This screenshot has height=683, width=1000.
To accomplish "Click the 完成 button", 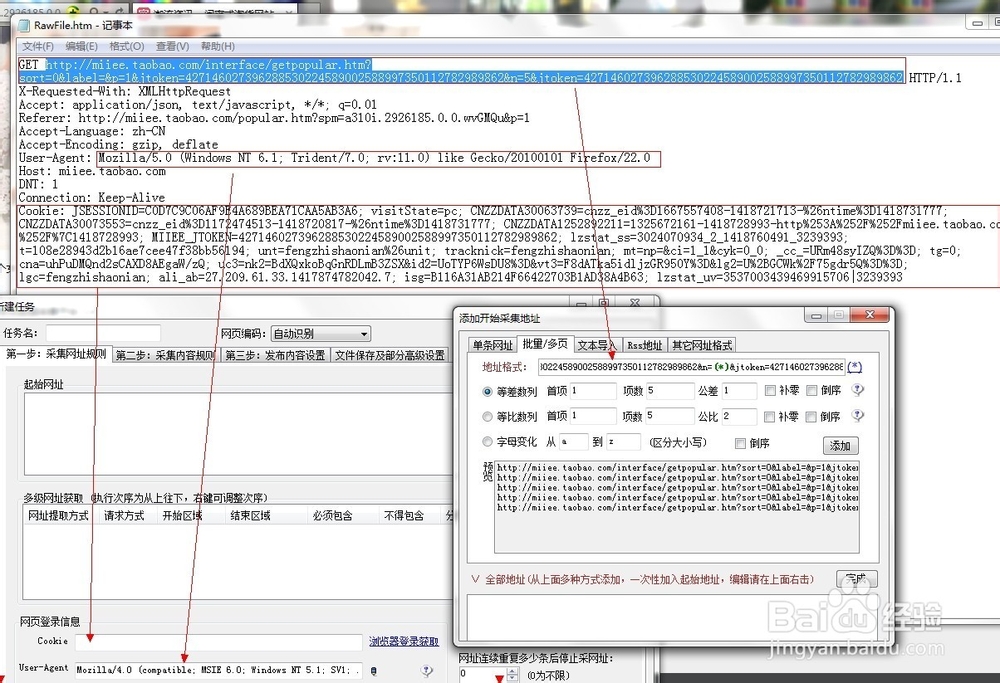I will [x=856, y=578].
